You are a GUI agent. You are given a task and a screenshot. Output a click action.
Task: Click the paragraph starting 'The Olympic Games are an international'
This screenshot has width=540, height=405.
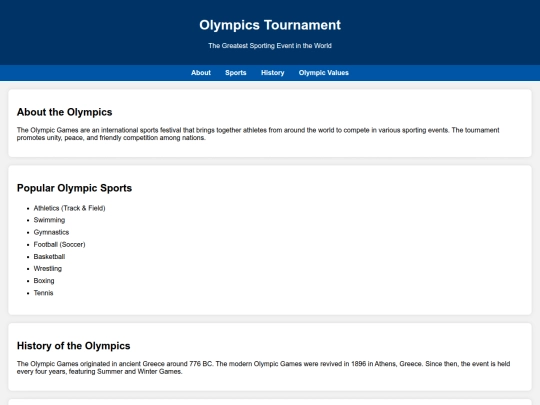tap(258, 134)
